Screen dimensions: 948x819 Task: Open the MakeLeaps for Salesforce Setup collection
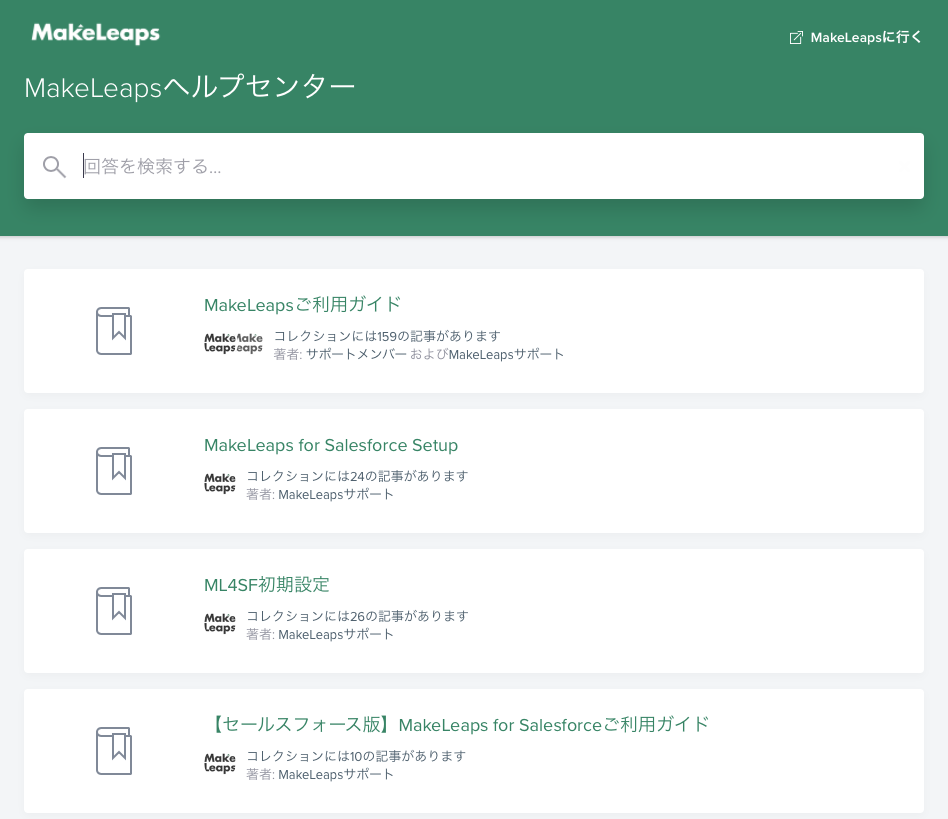click(x=330, y=445)
